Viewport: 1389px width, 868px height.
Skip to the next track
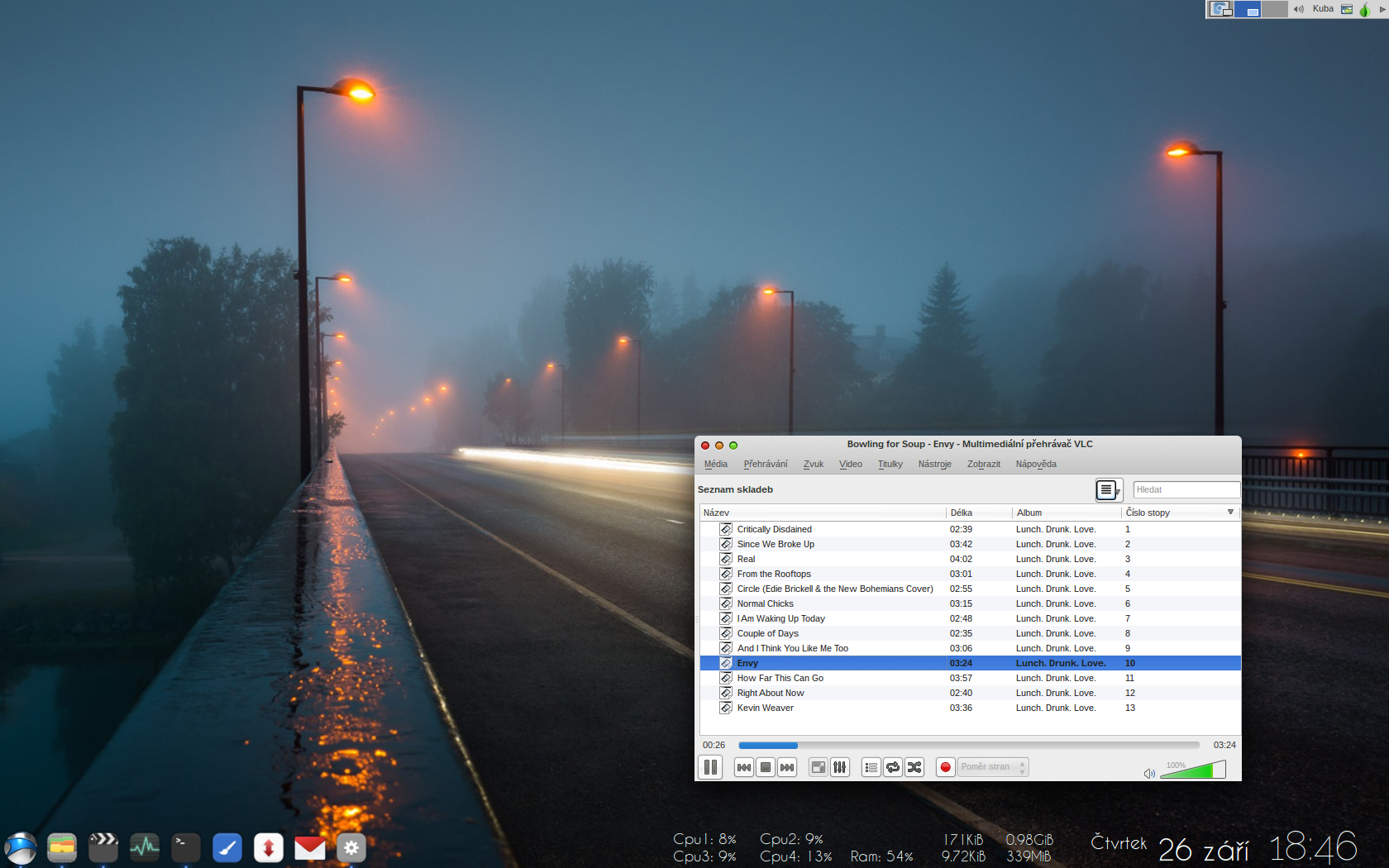click(787, 767)
